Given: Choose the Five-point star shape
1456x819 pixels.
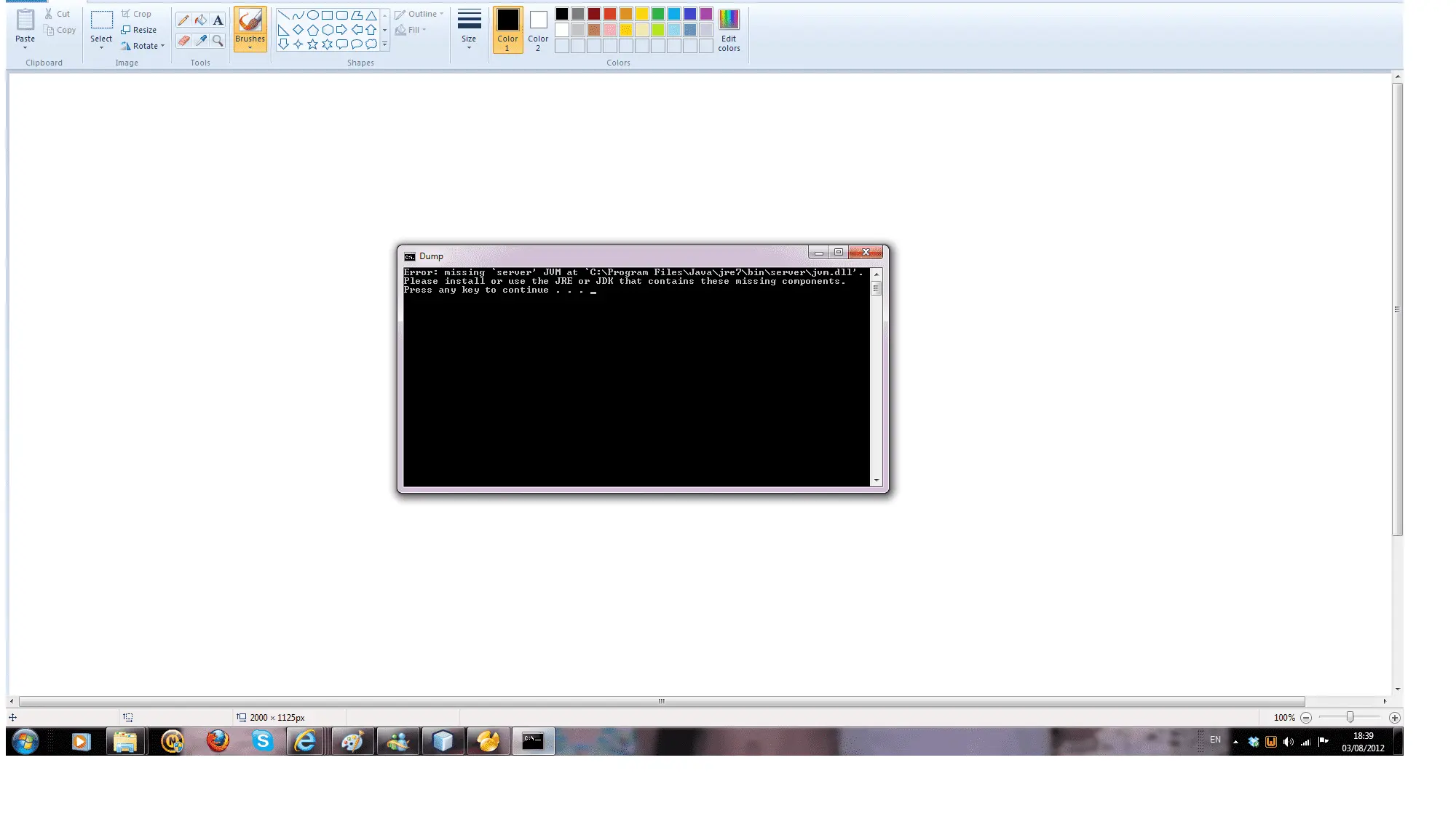Looking at the screenshot, I should coord(313,44).
